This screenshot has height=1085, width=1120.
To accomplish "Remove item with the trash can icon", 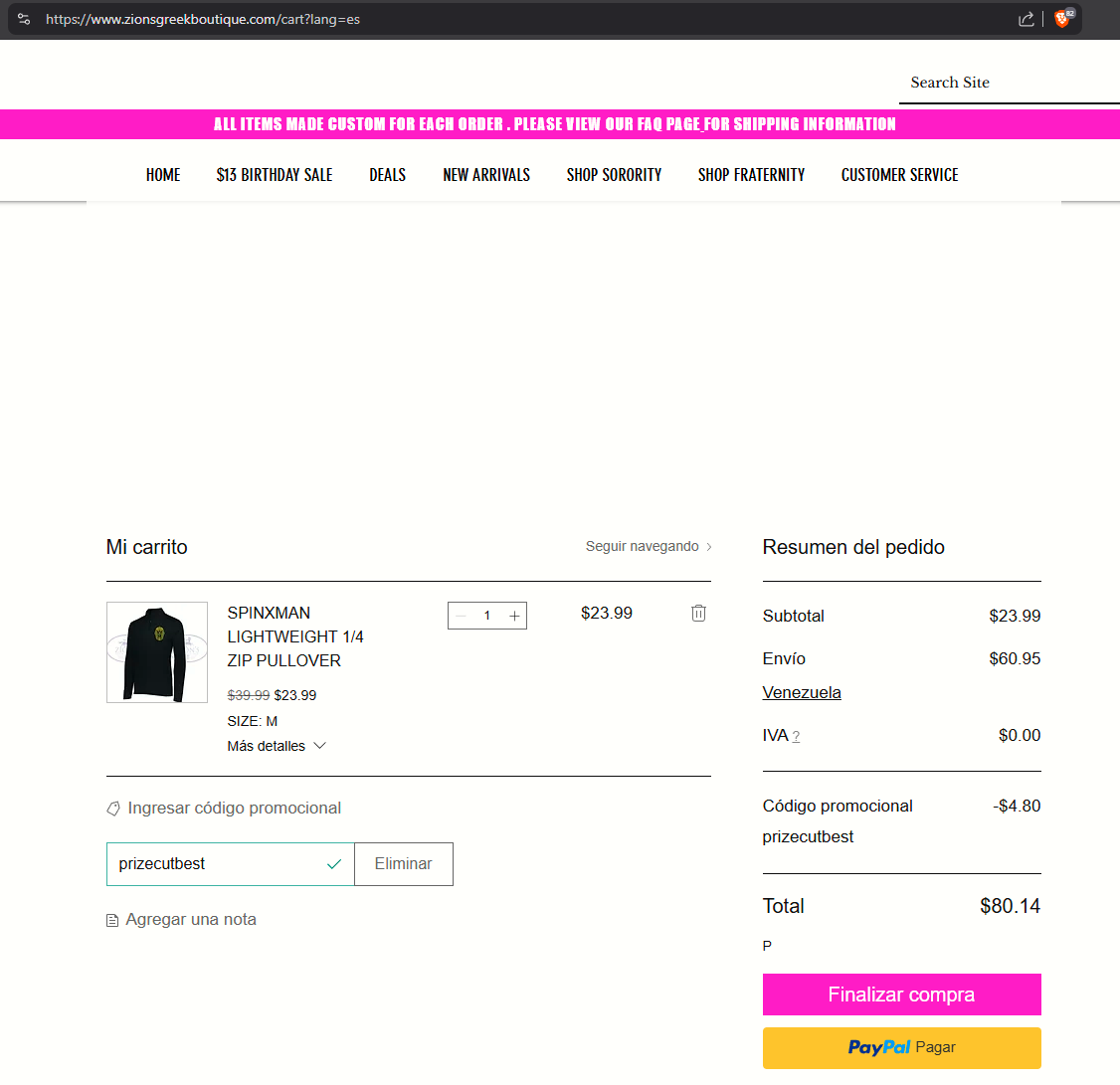I will (698, 613).
